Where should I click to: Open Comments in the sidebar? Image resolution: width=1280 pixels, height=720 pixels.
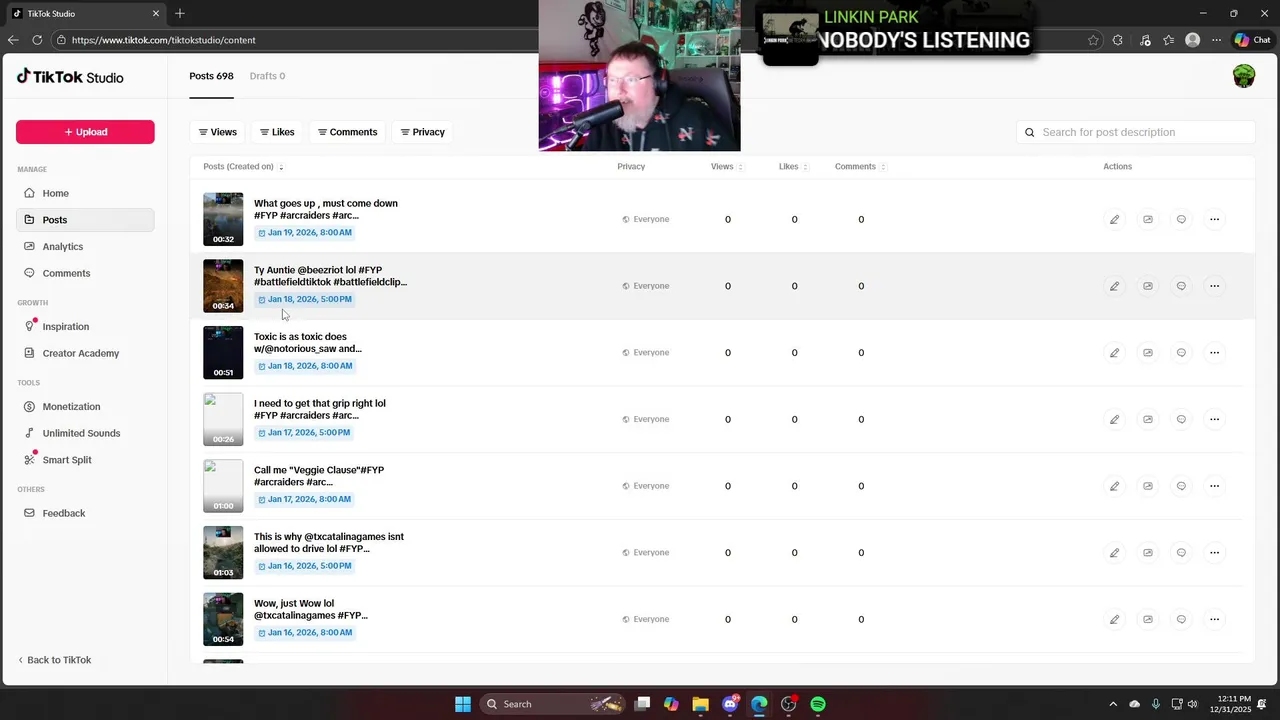coord(85,273)
